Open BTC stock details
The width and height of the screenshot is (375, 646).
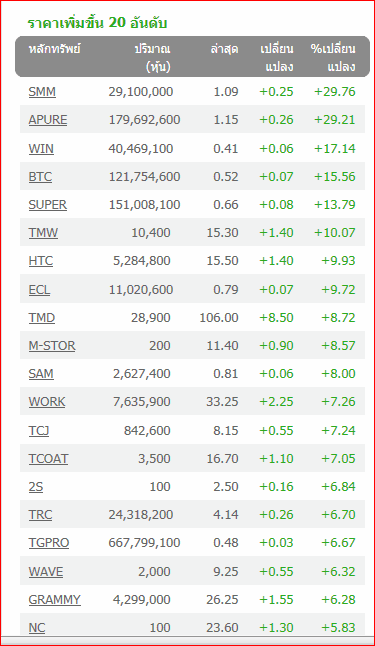tap(40, 176)
